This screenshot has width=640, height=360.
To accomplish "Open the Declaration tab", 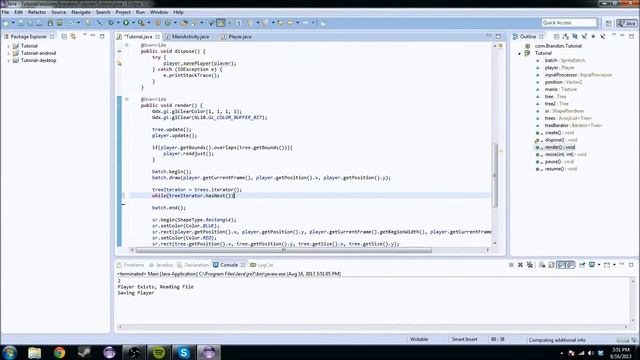I will pos(193,265).
